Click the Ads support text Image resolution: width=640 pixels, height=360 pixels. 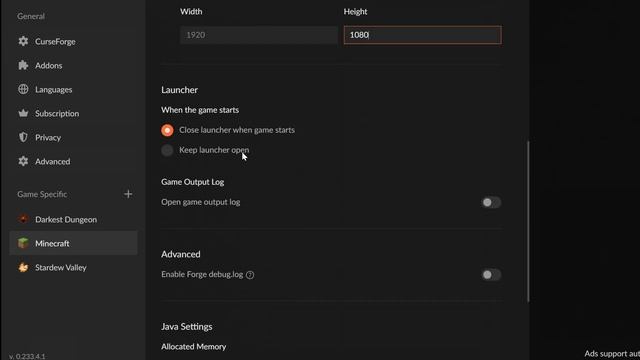tap(612, 354)
